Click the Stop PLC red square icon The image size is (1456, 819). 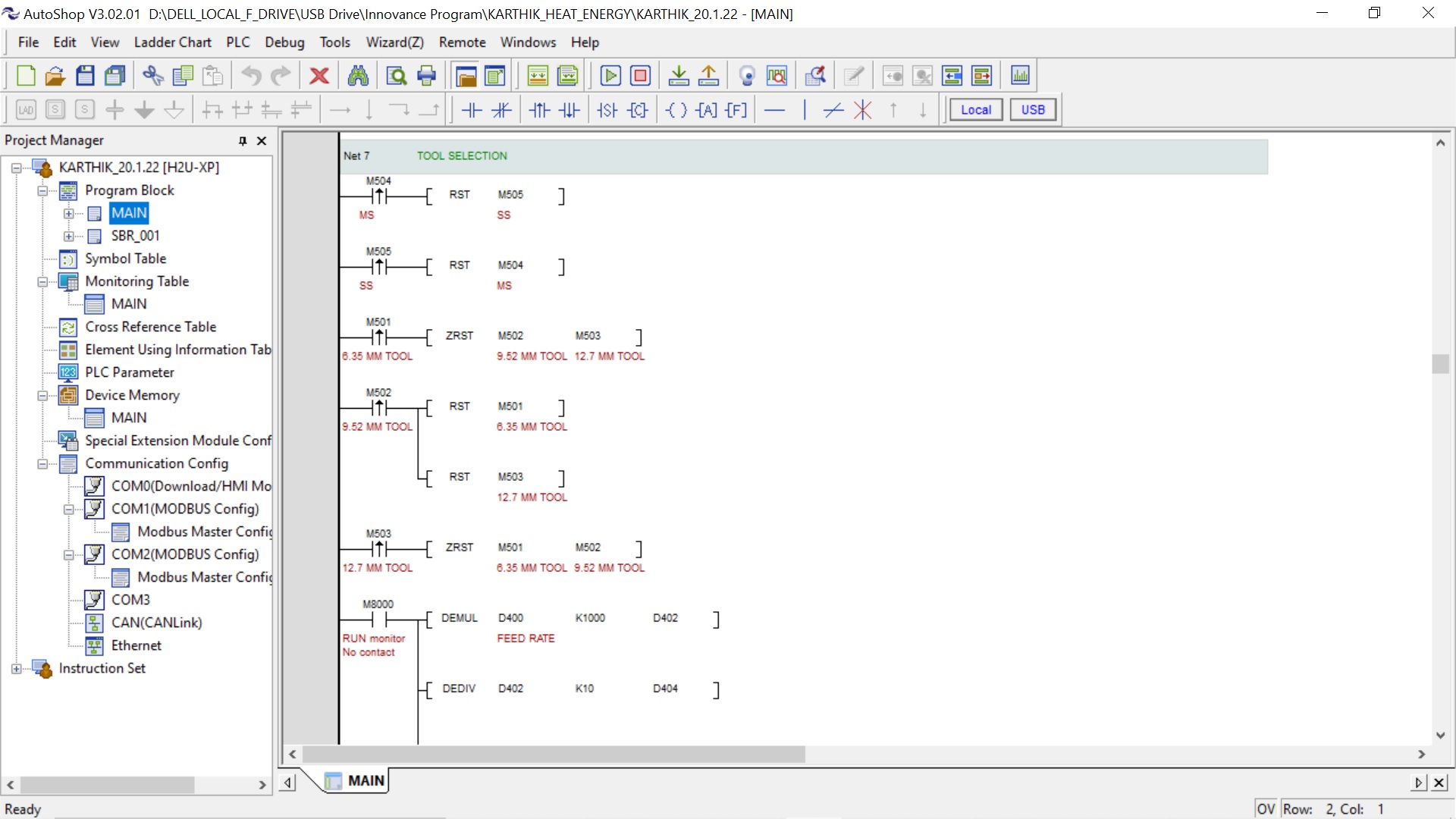point(641,76)
